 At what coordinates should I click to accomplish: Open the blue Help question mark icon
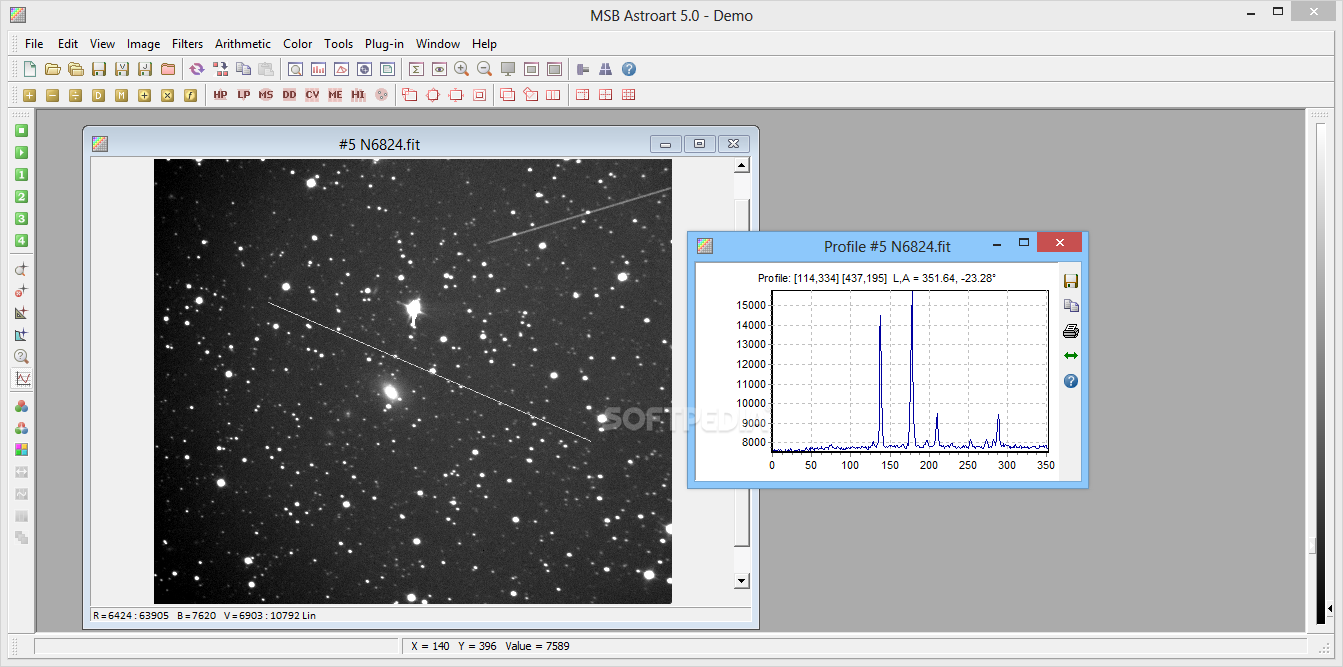click(629, 69)
